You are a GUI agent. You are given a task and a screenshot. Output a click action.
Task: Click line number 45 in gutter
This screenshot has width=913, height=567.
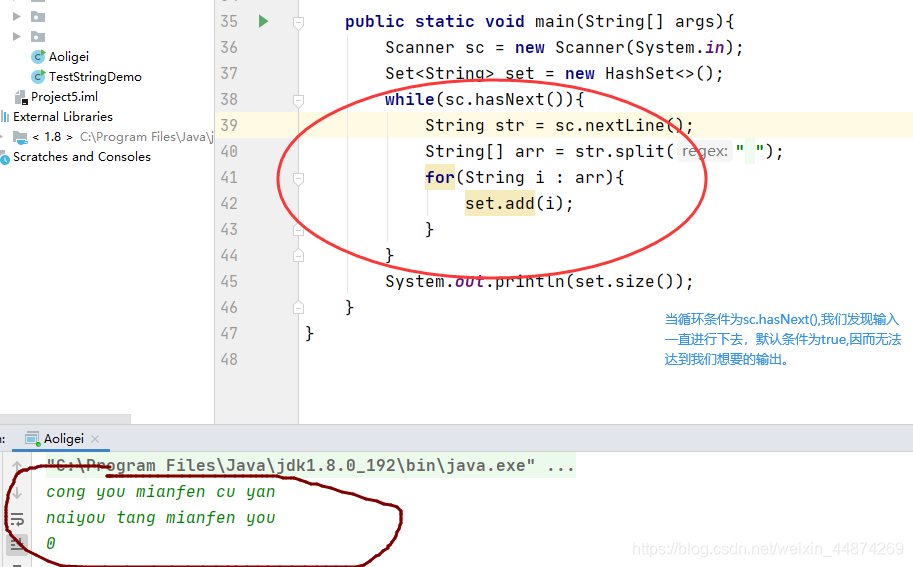pos(229,282)
